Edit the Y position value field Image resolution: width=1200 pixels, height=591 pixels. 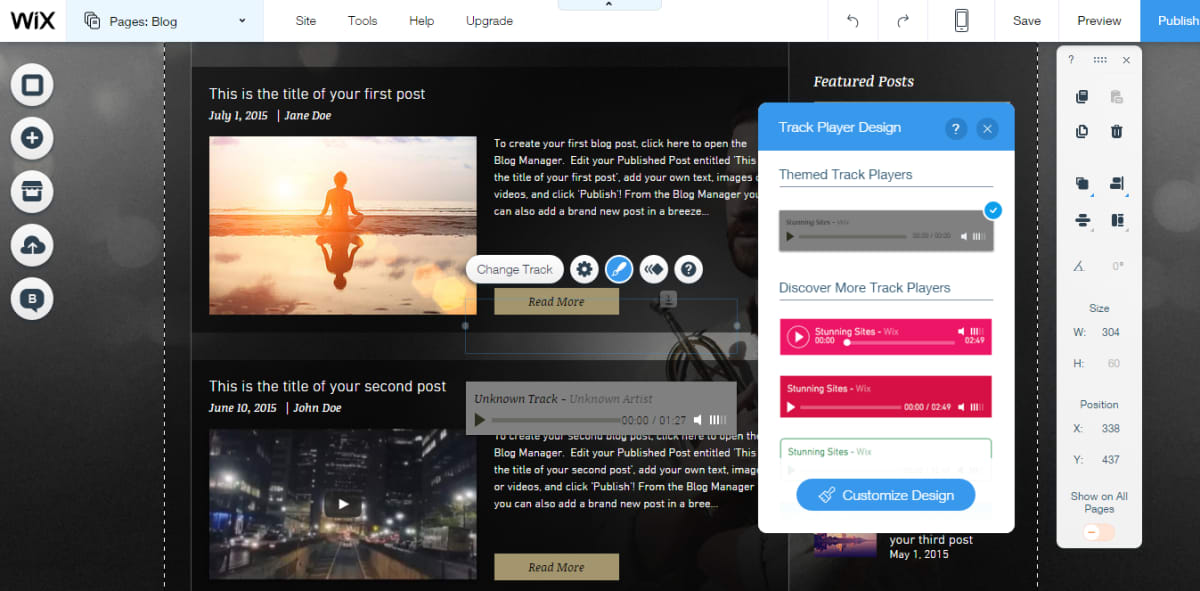[1111, 460]
